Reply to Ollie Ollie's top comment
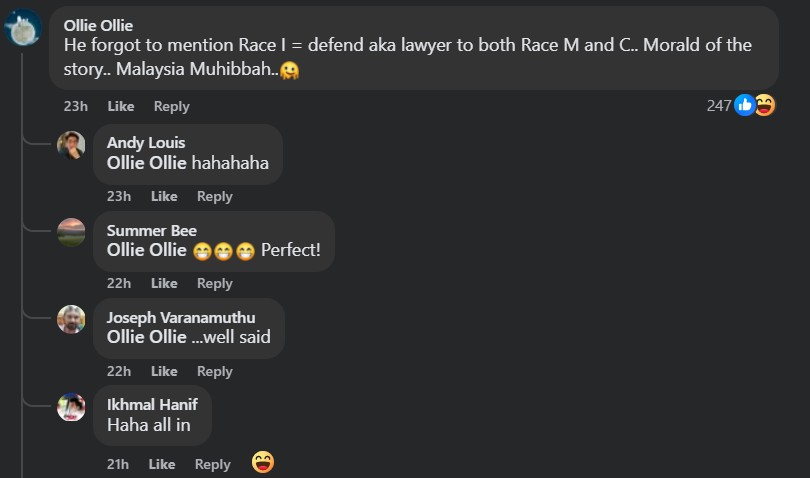This screenshot has width=810, height=478. coord(172,106)
